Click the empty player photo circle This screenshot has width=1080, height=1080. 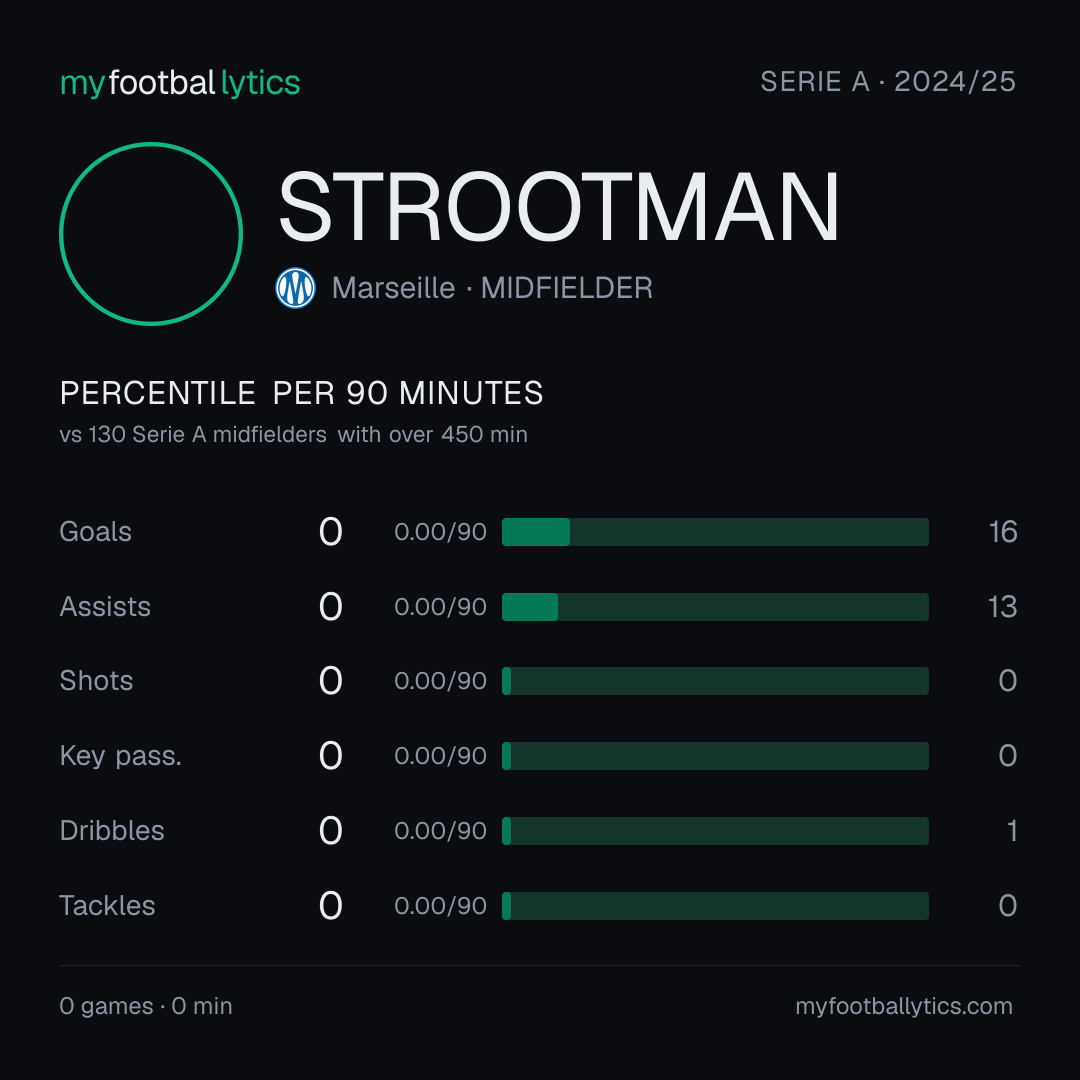151,233
